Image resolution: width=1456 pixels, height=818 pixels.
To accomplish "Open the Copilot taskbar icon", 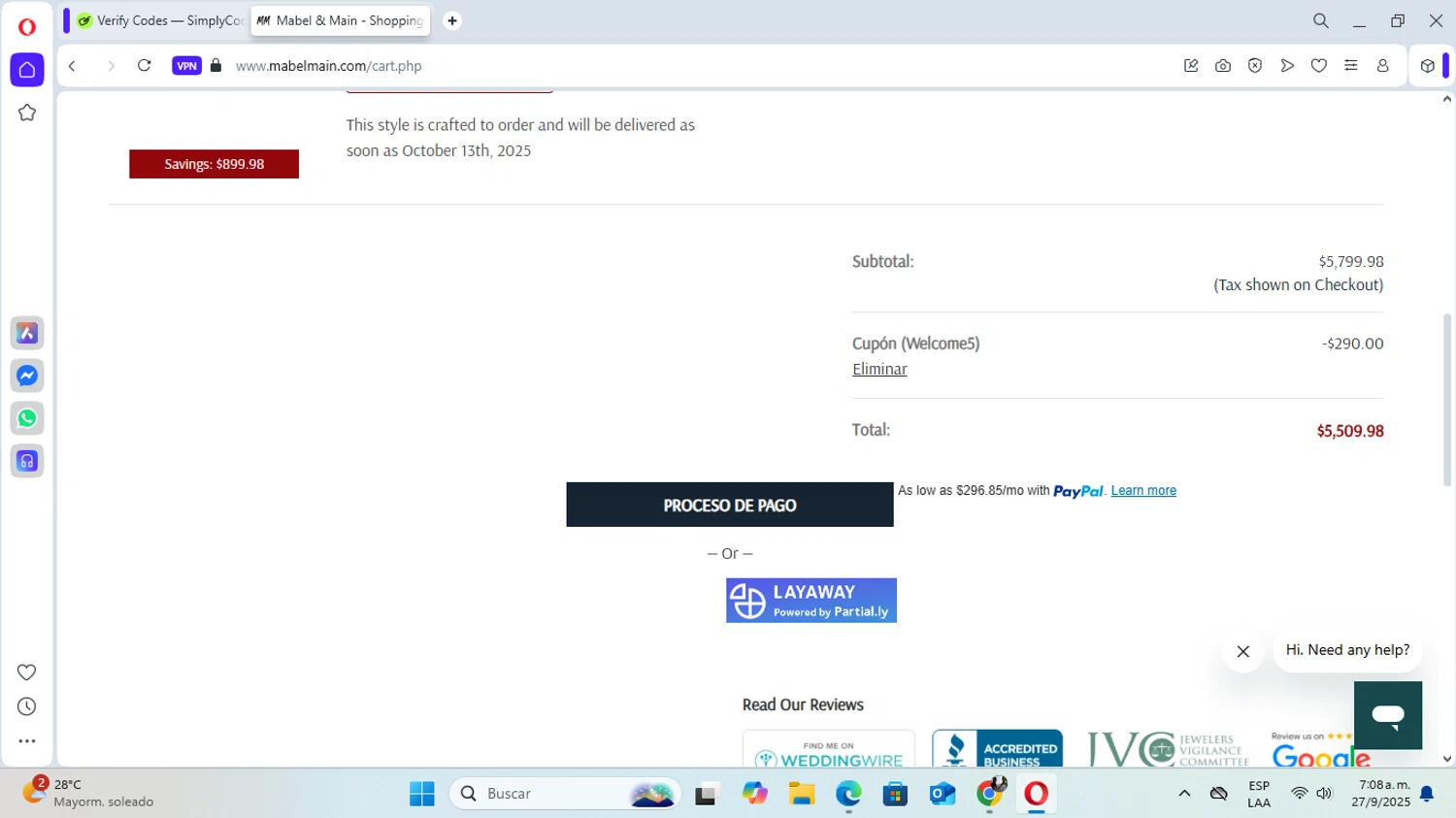I will [x=755, y=794].
